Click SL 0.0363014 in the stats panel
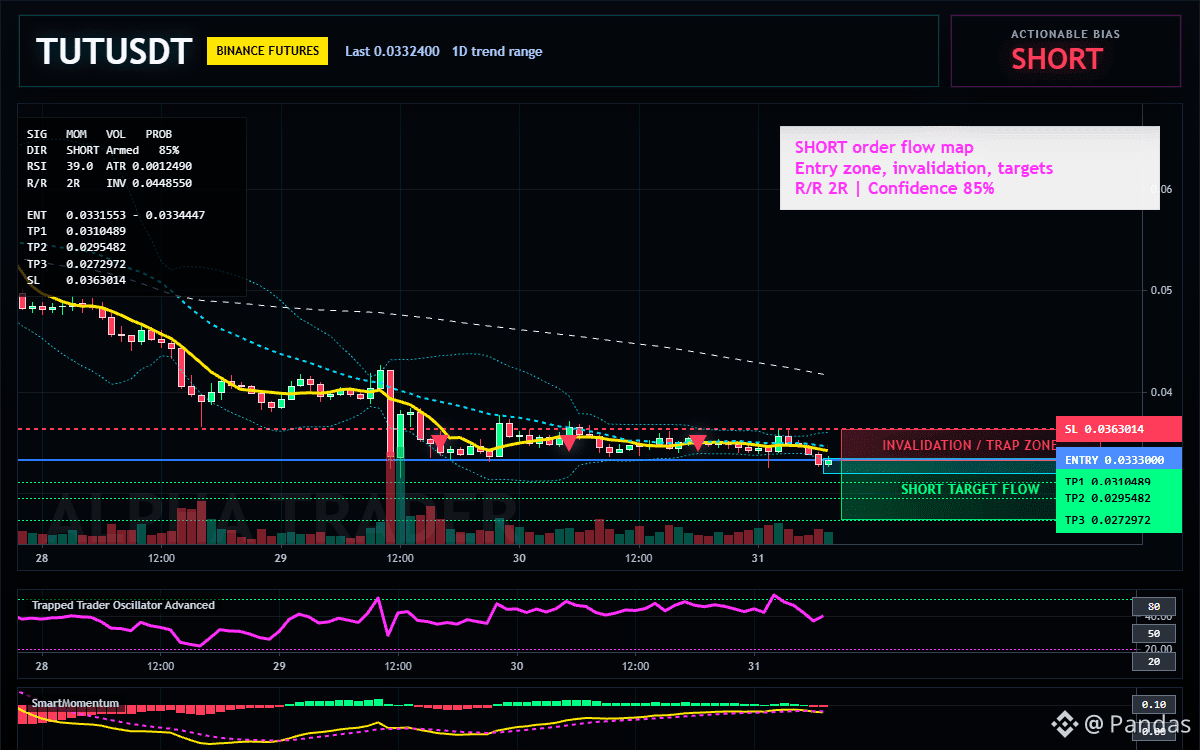The image size is (1200, 750). (x=76, y=280)
